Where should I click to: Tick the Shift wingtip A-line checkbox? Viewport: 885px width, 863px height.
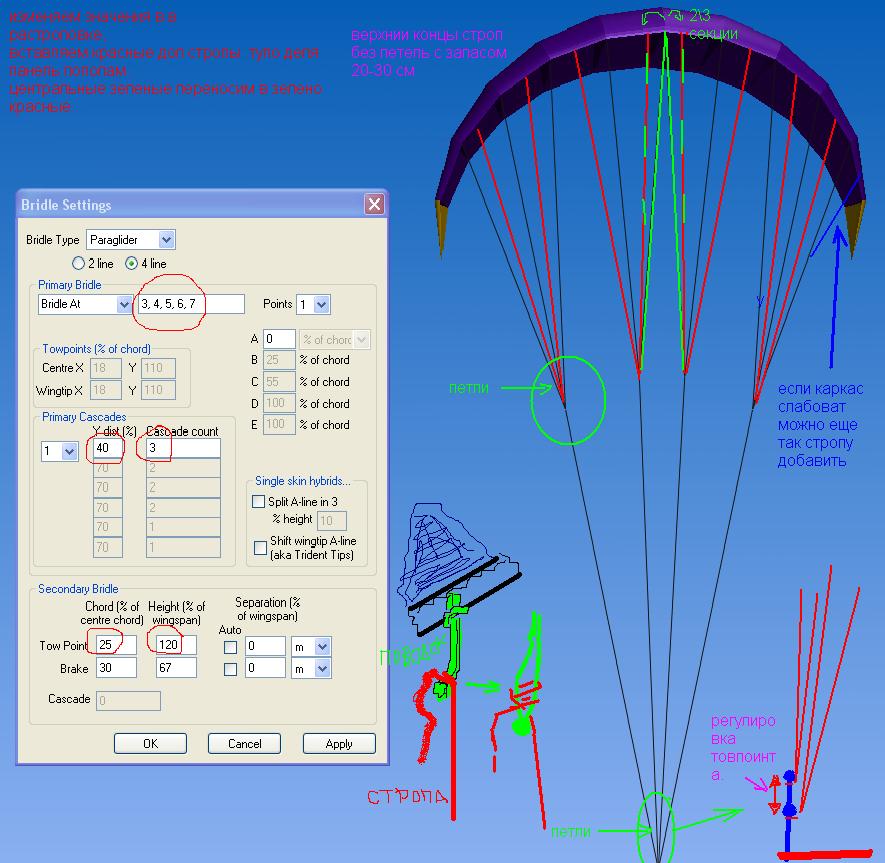click(261, 548)
